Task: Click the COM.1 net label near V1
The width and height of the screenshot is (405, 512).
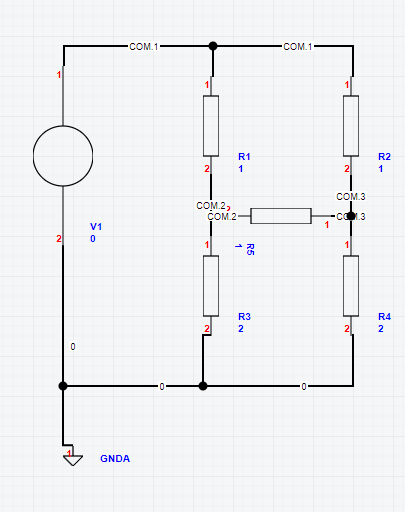Action: click(x=144, y=47)
